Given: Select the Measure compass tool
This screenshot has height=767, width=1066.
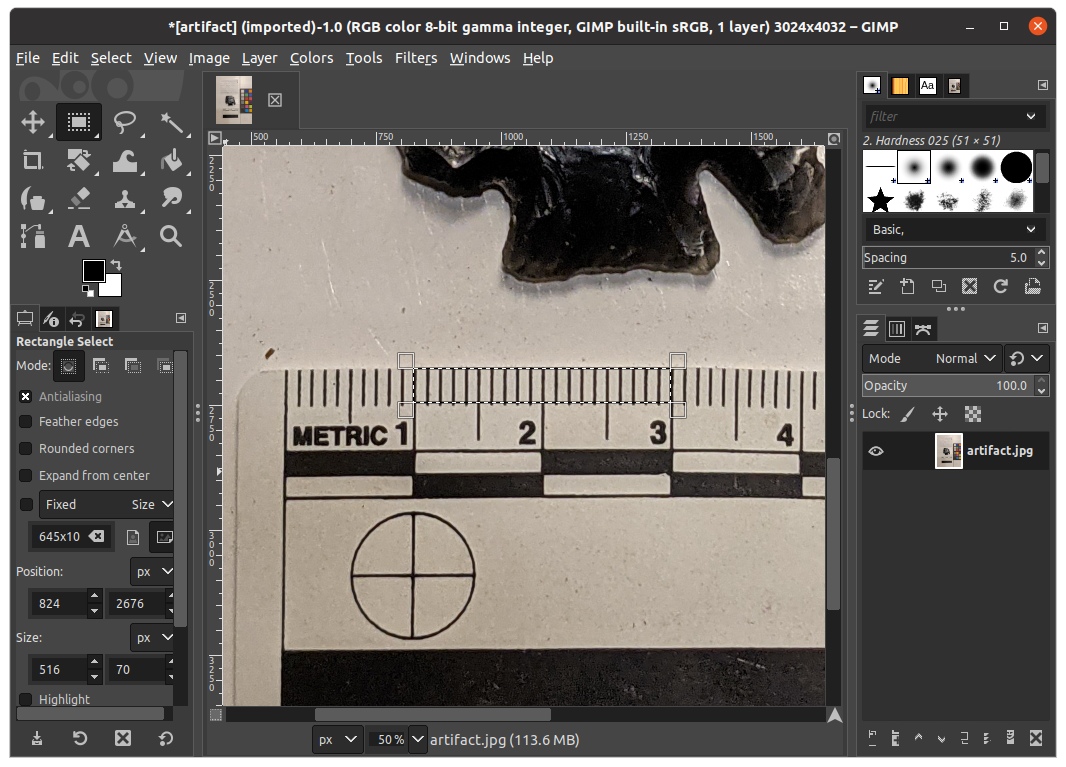Looking at the screenshot, I should 125,237.
